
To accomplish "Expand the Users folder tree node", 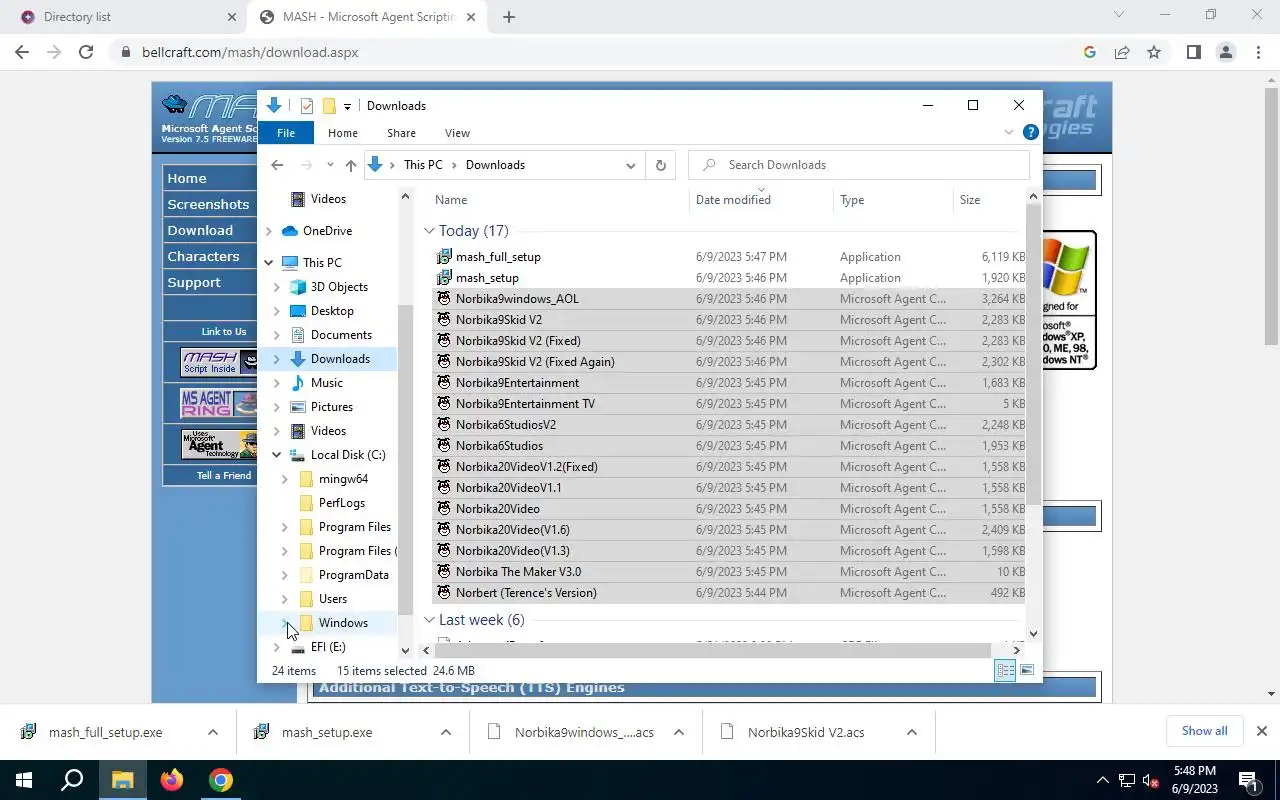I will (285, 599).
